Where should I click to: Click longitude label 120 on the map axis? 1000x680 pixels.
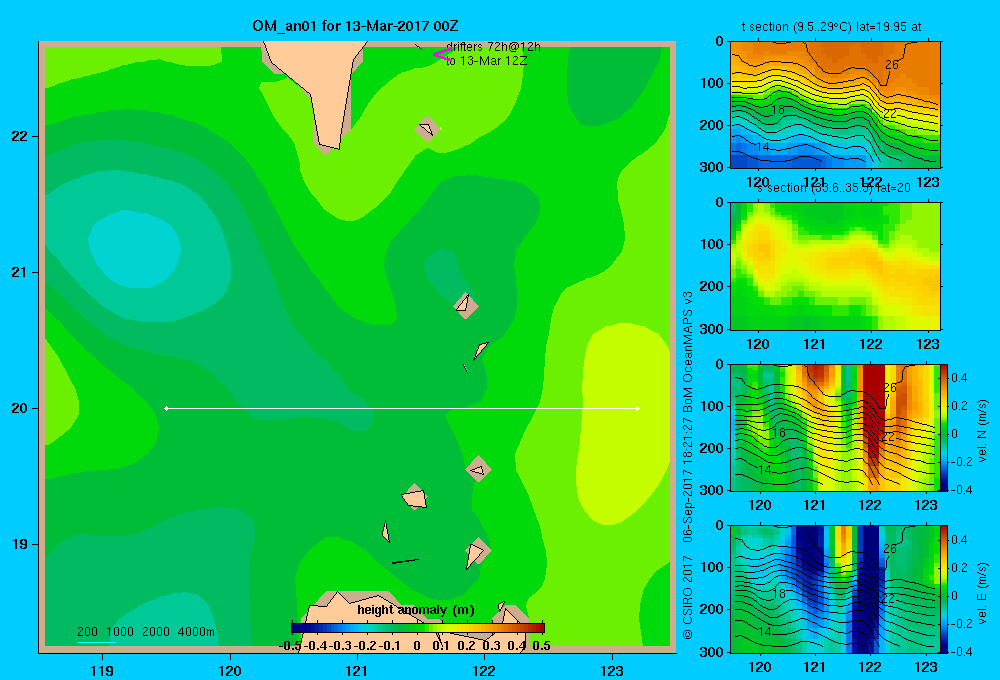coord(230,670)
